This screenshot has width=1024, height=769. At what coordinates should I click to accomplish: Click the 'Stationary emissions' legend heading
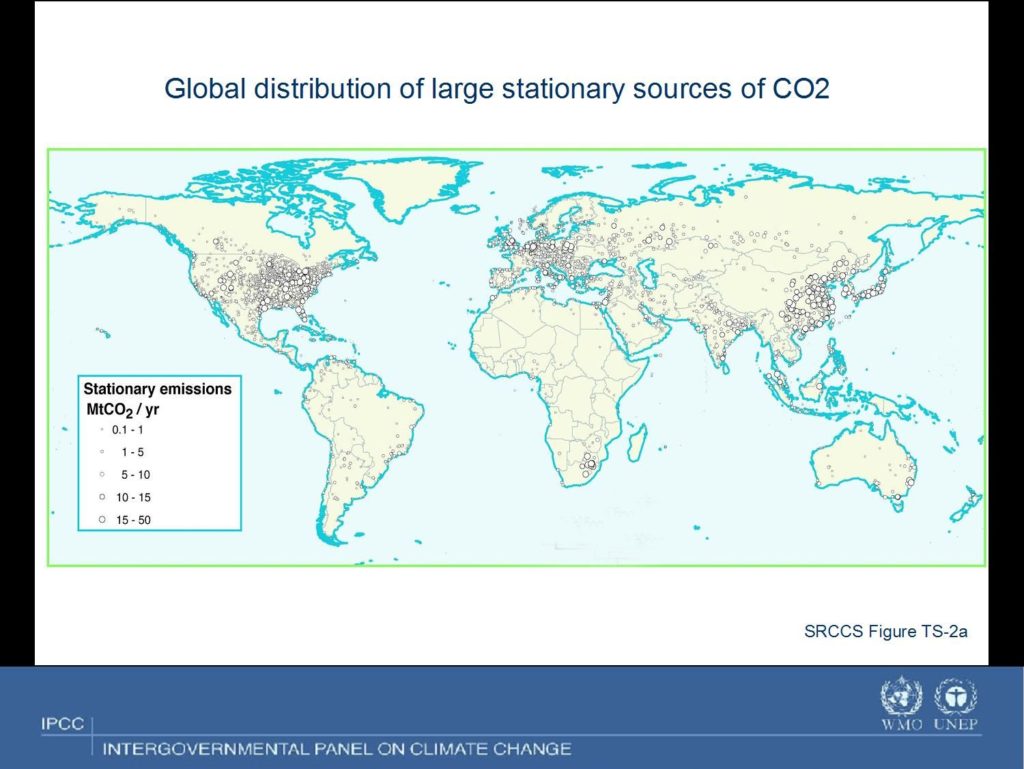(157, 389)
